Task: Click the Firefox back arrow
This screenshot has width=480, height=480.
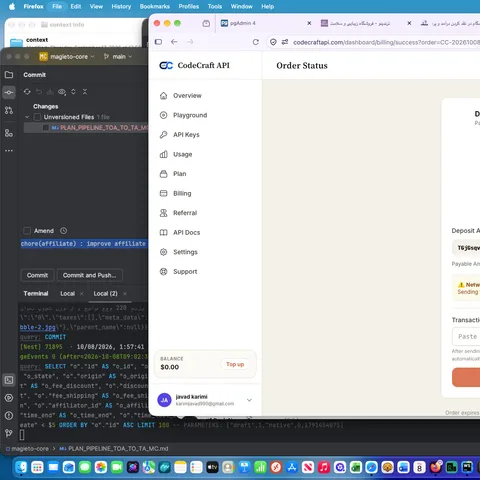Action: tap(174, 42)
